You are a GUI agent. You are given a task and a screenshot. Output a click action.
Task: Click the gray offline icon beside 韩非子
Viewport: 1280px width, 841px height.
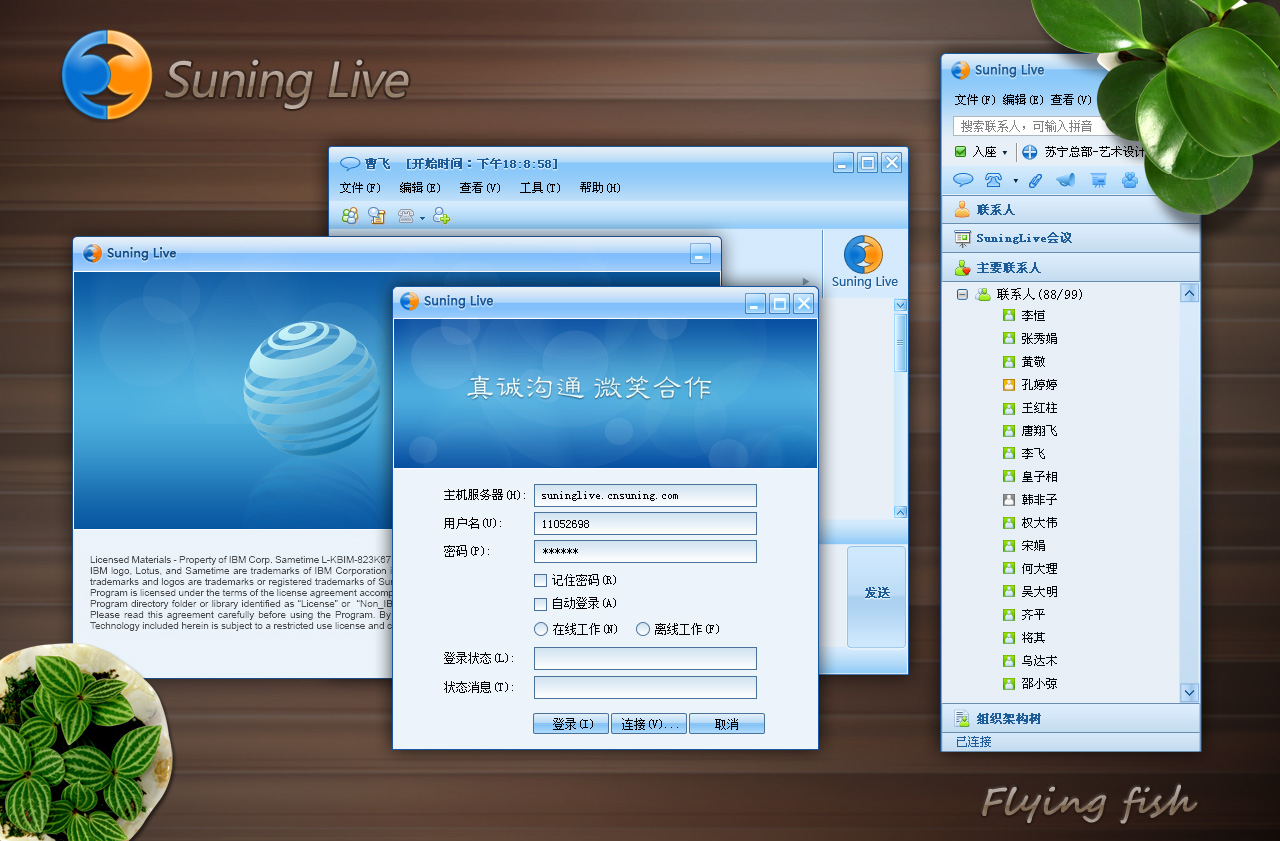coord(1009,500)
